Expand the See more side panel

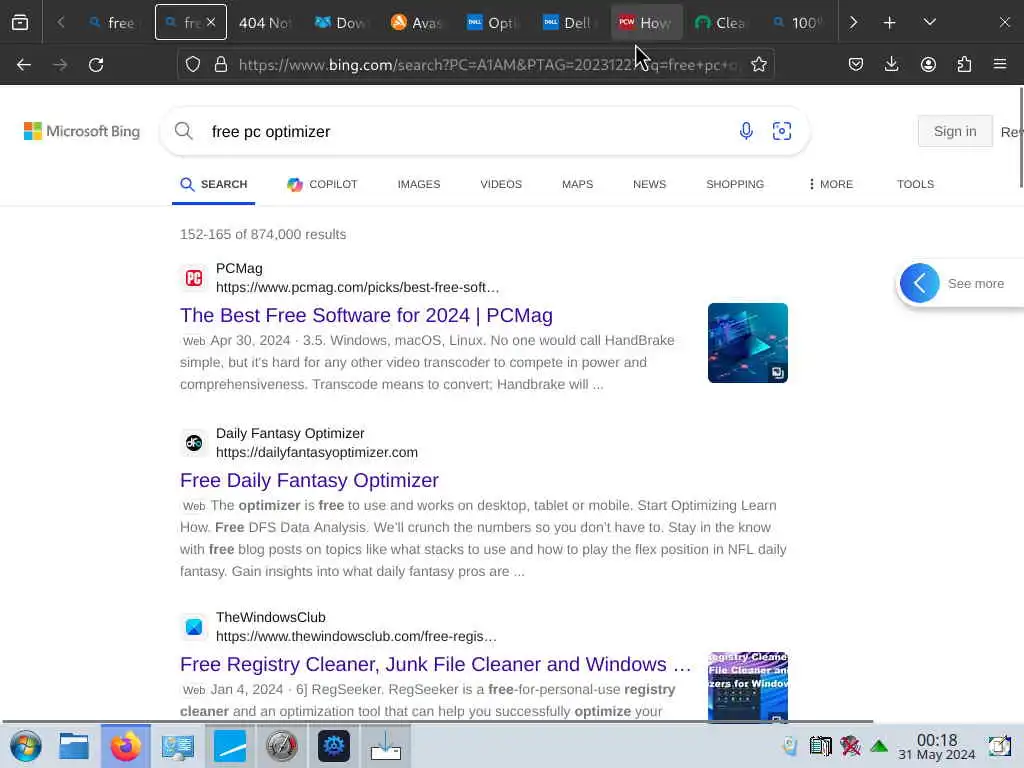click(x=960, y=283)
